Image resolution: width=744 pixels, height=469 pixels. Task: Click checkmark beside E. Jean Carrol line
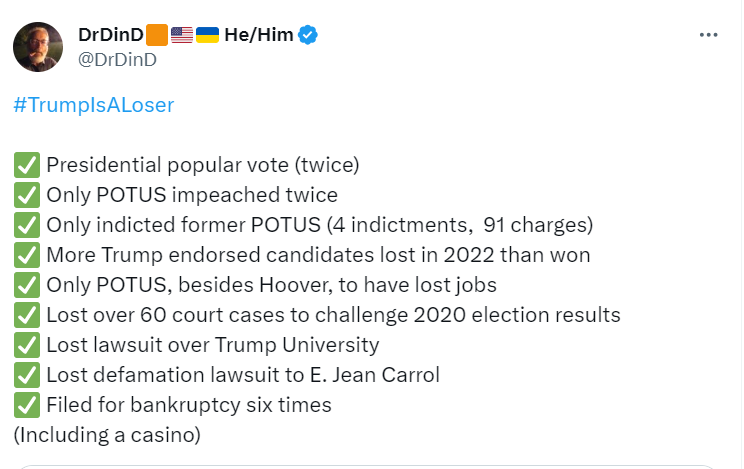pos(26,375)
